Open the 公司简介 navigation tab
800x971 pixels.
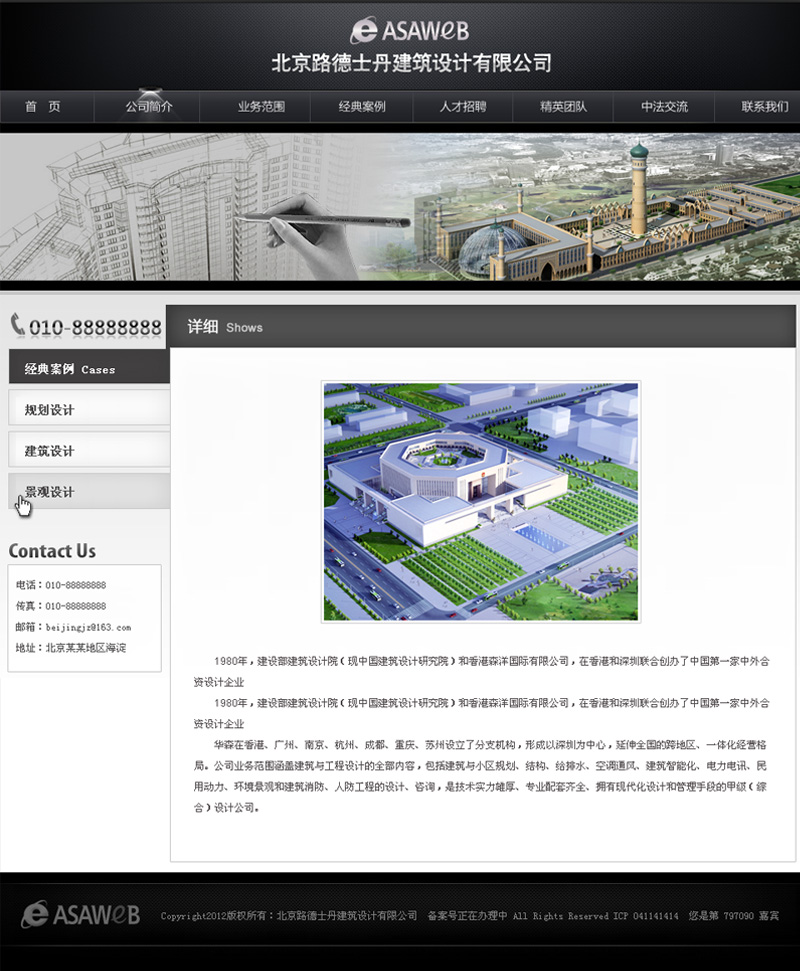pos(146,107)
